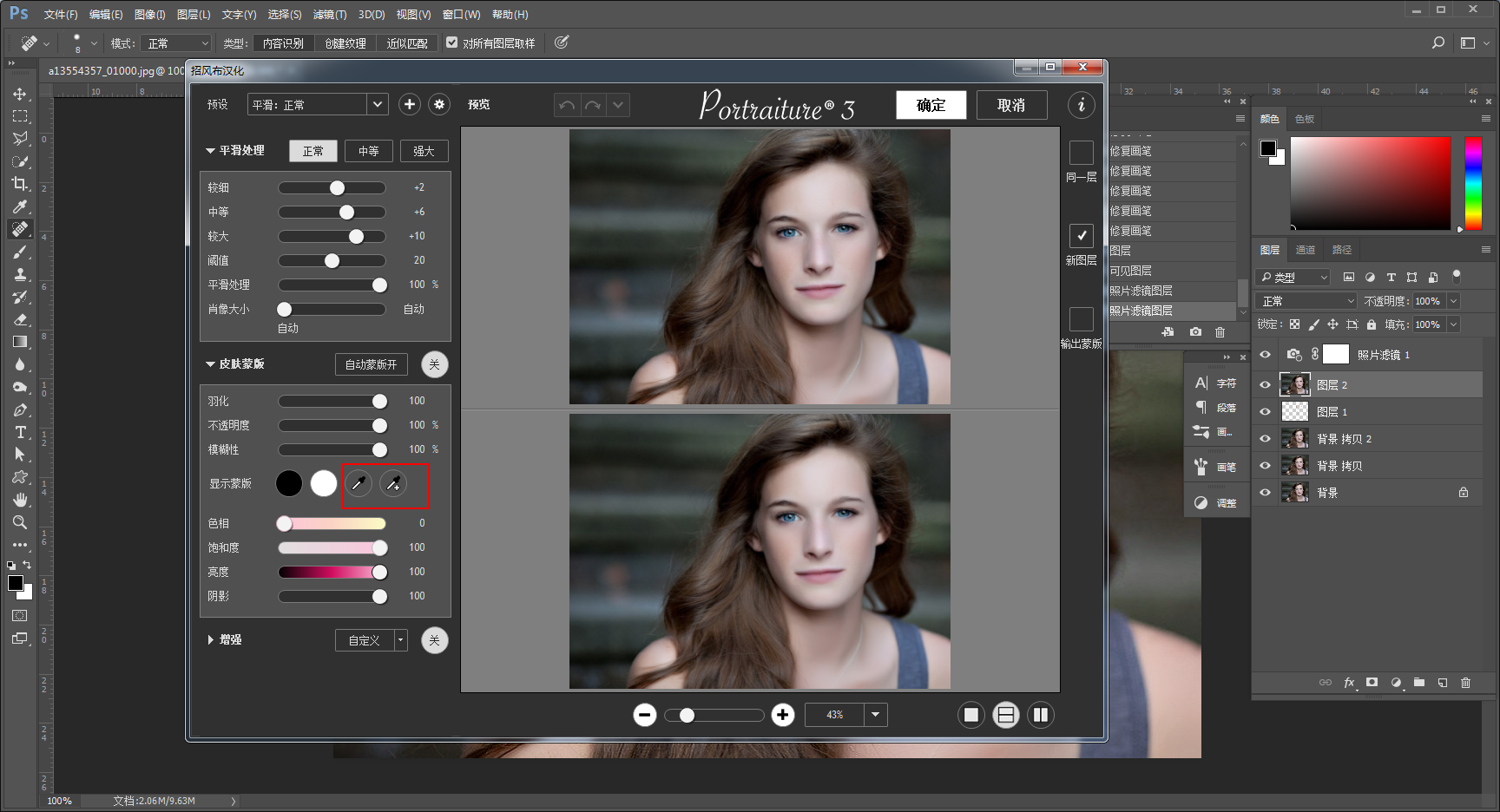Select the Eyedropper tool in toolbar
This screenshot has width=1500, height=812.
[20, 206]
